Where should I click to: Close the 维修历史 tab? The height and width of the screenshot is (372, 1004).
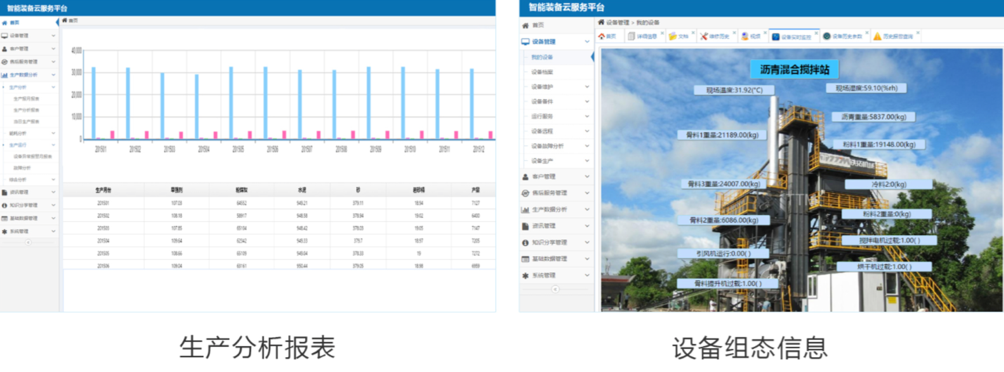[734, 33]
